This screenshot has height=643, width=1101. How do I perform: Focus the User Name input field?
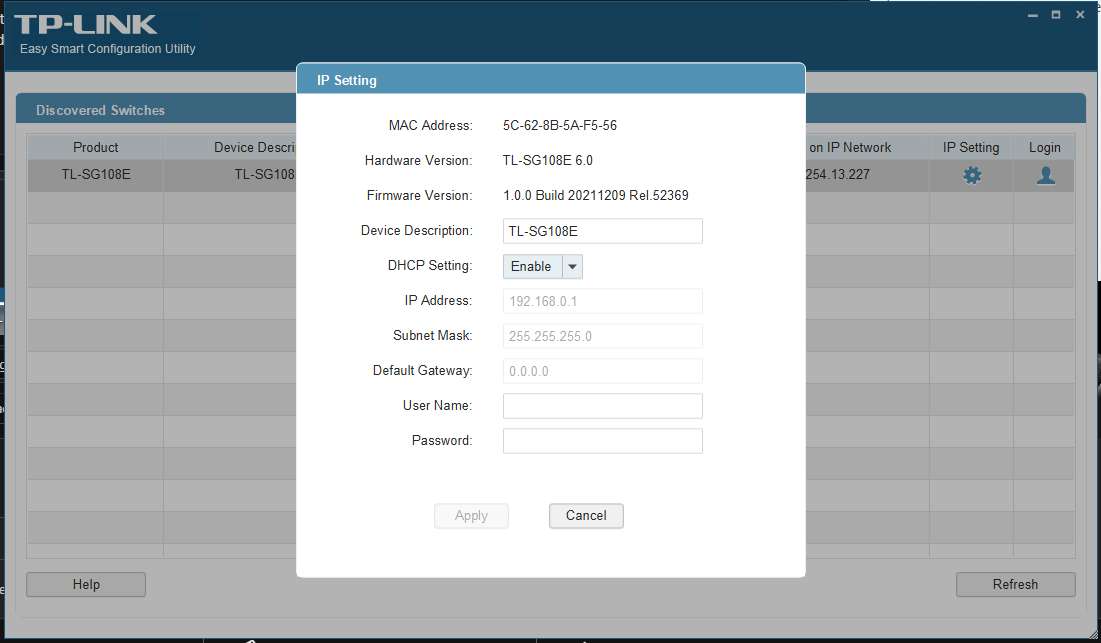[602, 406]
